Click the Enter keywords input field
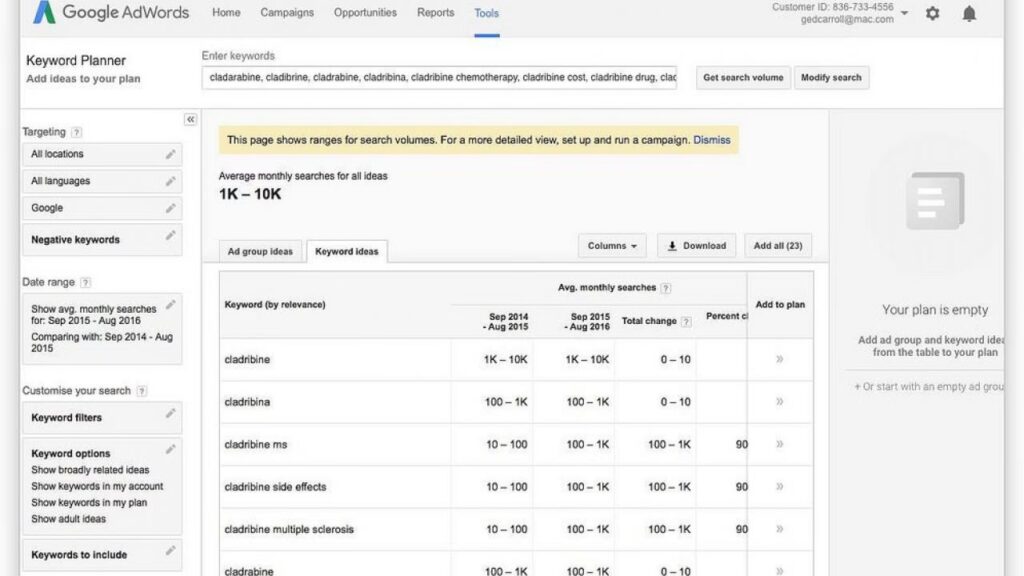The image size is (1024, 576). tap(440, 77)
